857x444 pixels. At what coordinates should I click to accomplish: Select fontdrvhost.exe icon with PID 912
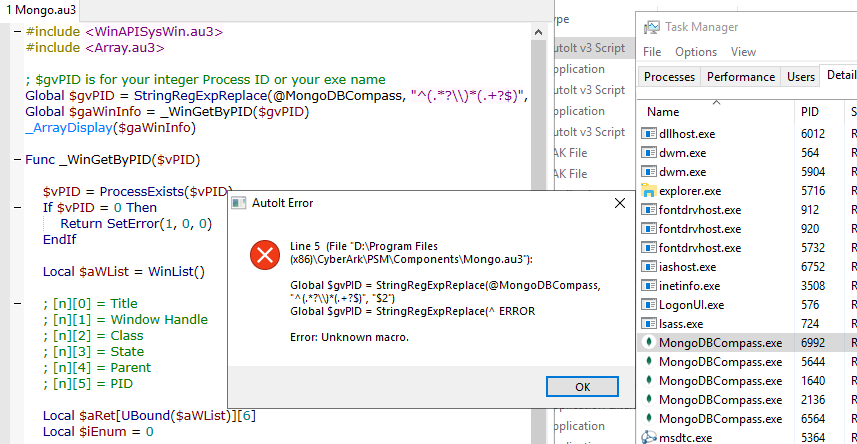tap(649, 209)
